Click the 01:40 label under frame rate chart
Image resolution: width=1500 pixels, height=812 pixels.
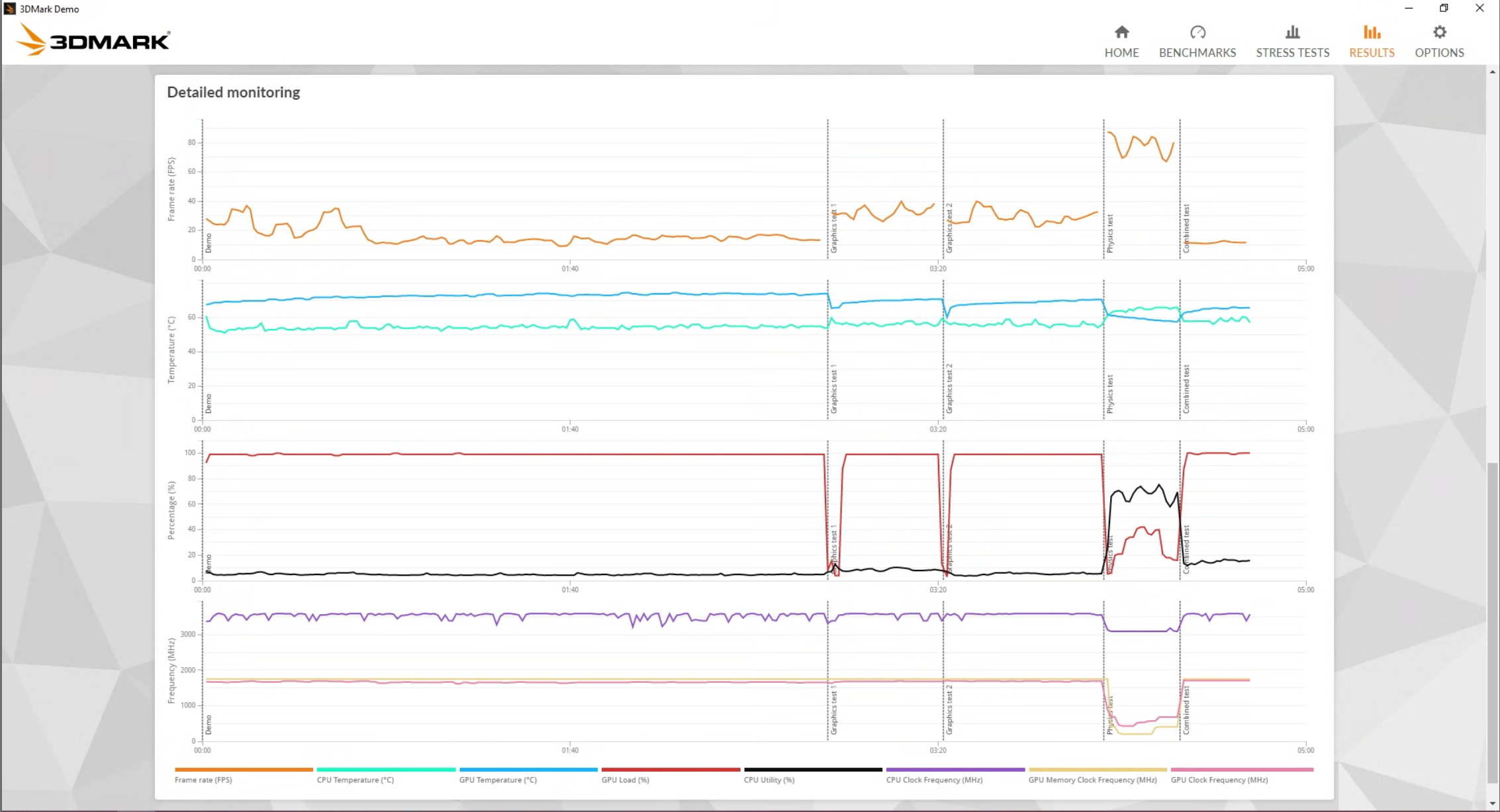(570, 269)
